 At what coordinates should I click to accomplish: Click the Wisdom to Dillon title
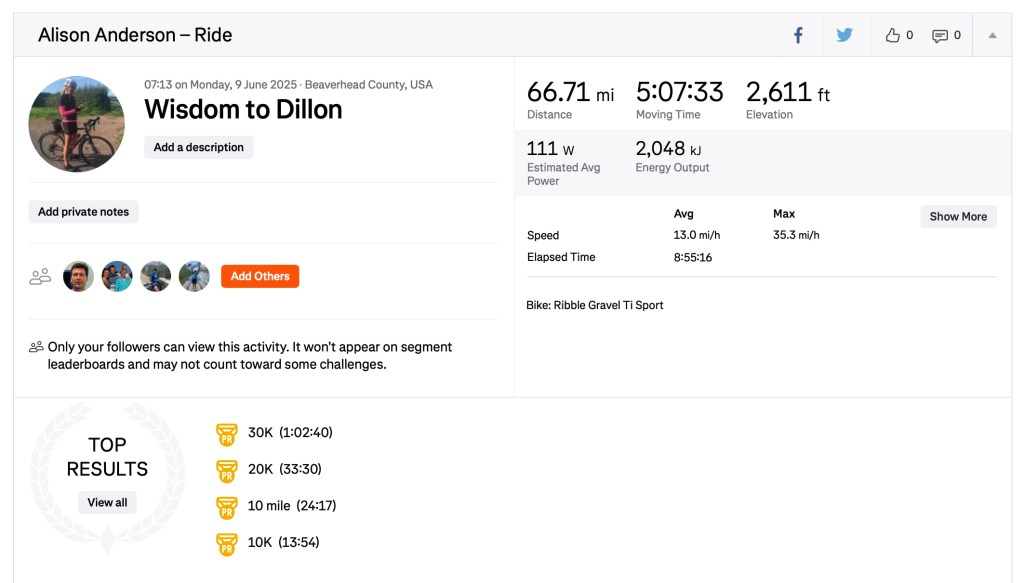click(243, 109)
